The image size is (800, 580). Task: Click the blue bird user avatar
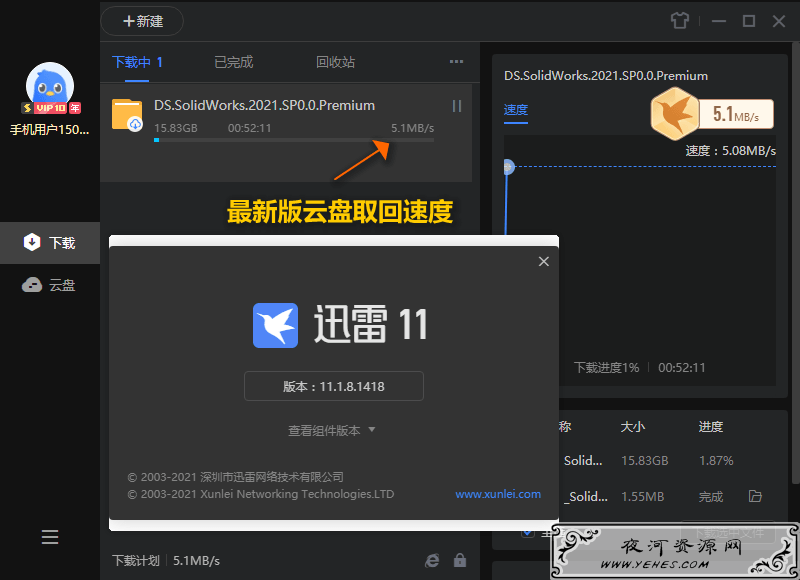coord(50,85)
